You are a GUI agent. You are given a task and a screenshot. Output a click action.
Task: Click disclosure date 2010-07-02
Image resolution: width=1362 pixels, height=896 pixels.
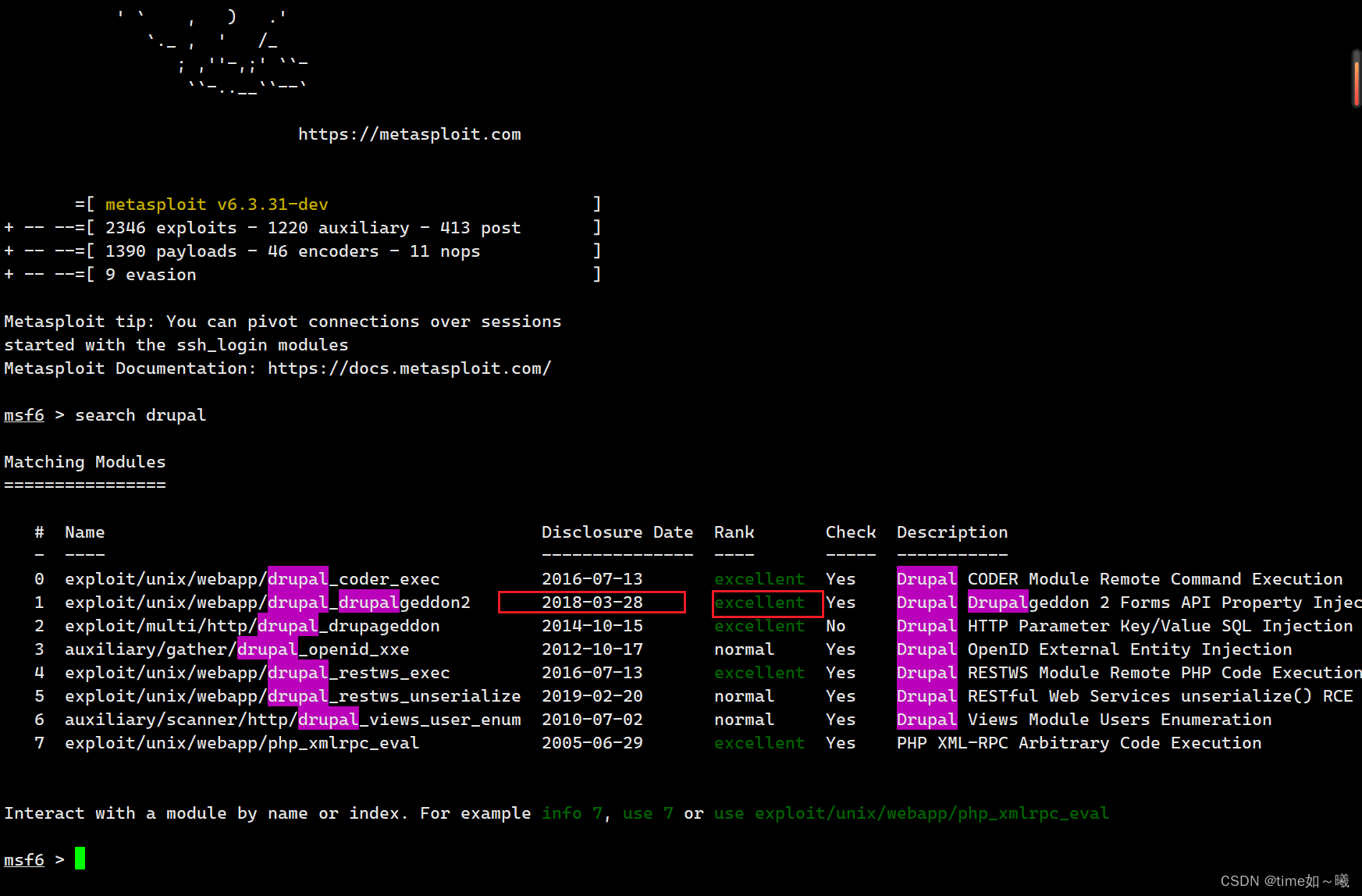(x=592, y=720)
